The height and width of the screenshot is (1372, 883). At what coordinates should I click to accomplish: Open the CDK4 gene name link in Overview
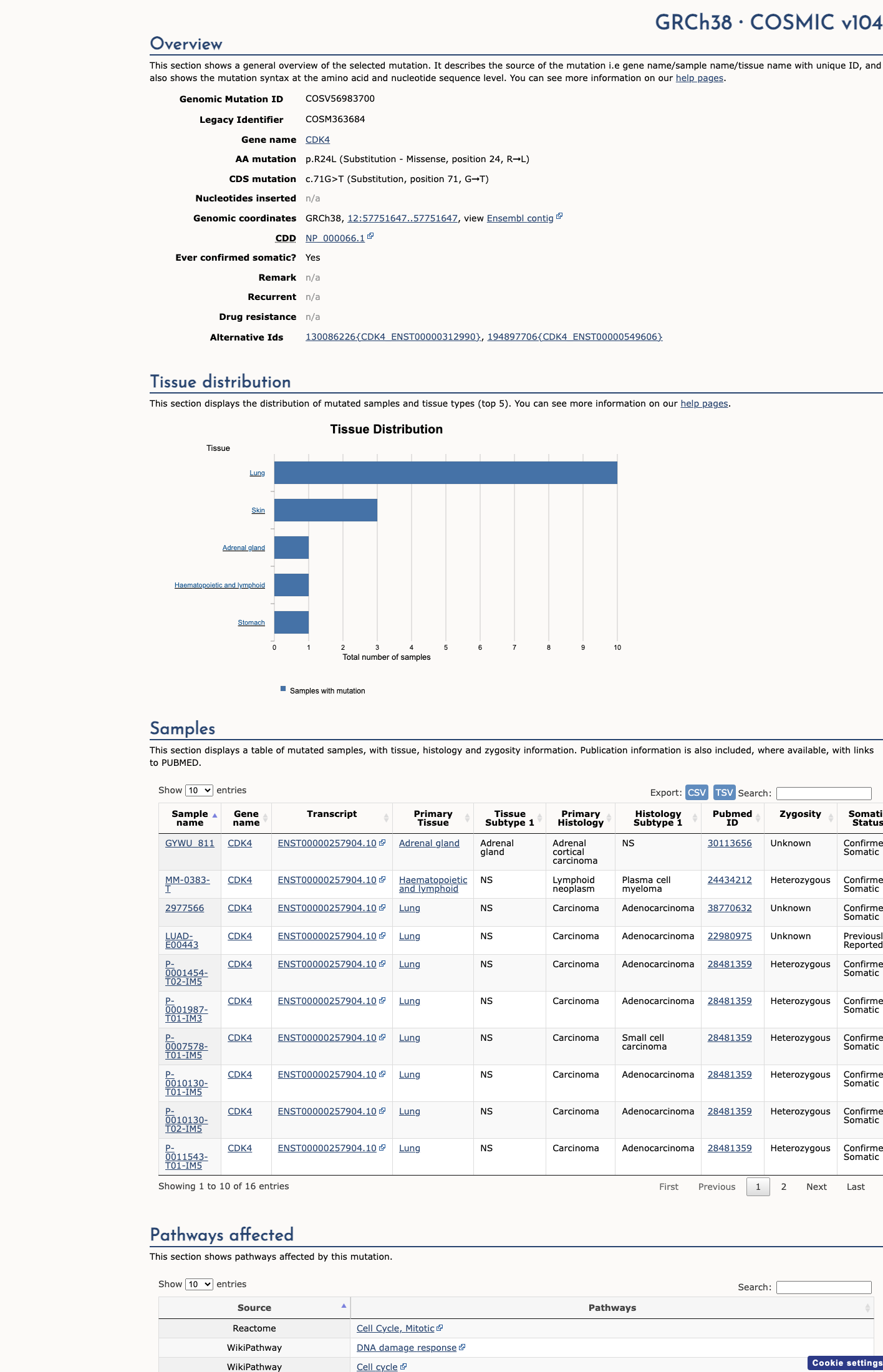click(317, 140)
